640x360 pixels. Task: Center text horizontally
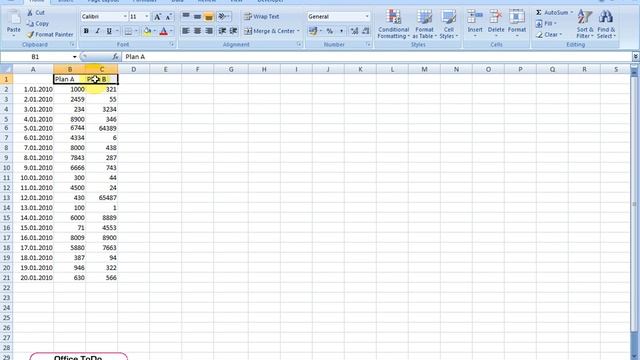pos(197,31)
